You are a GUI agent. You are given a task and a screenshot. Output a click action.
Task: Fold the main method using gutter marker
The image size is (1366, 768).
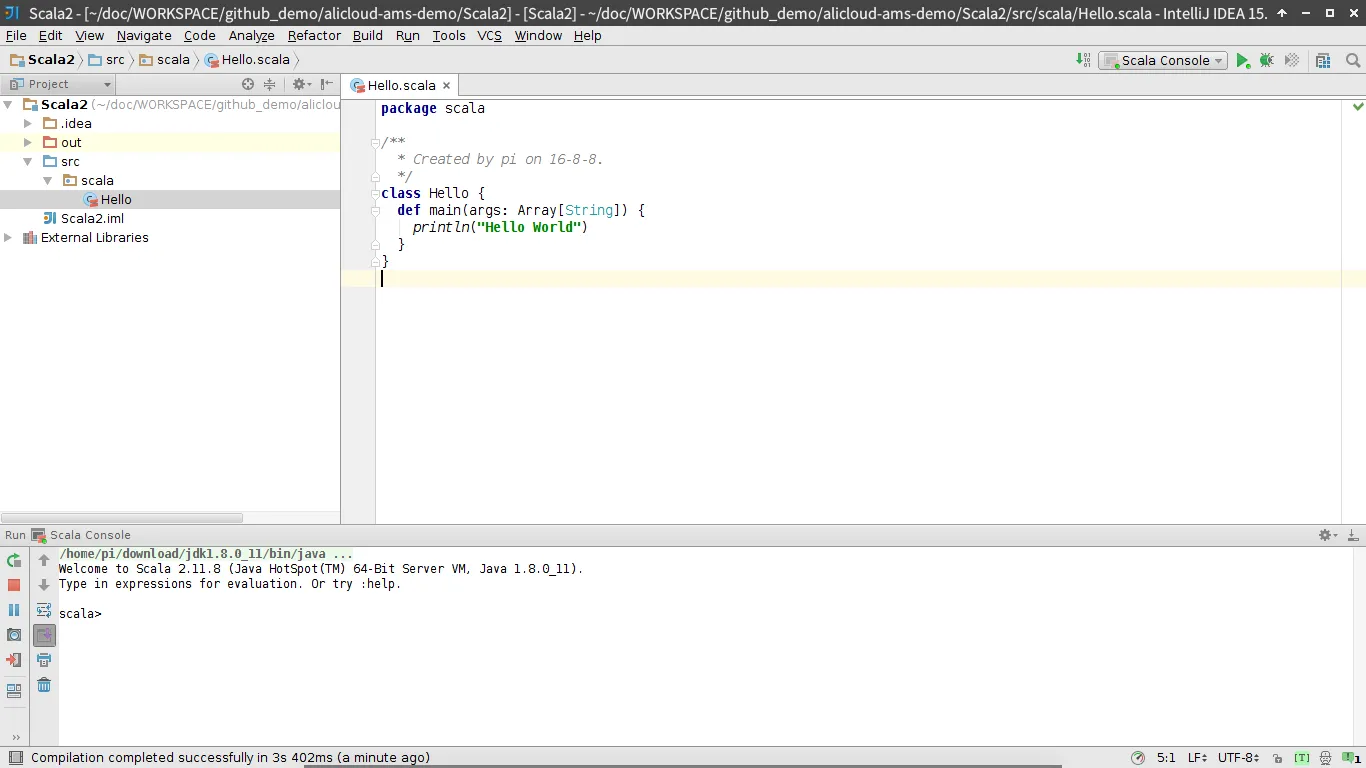click(377, 210)
